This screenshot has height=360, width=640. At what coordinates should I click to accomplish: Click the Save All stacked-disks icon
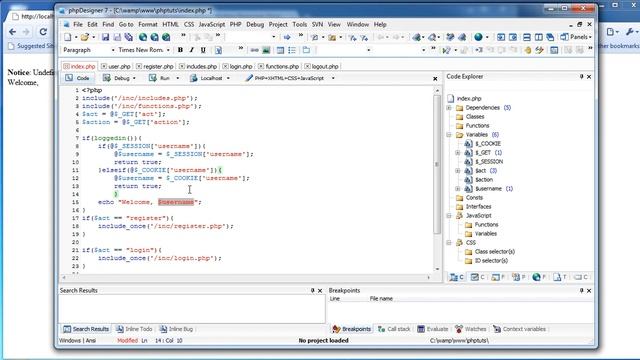129,37
